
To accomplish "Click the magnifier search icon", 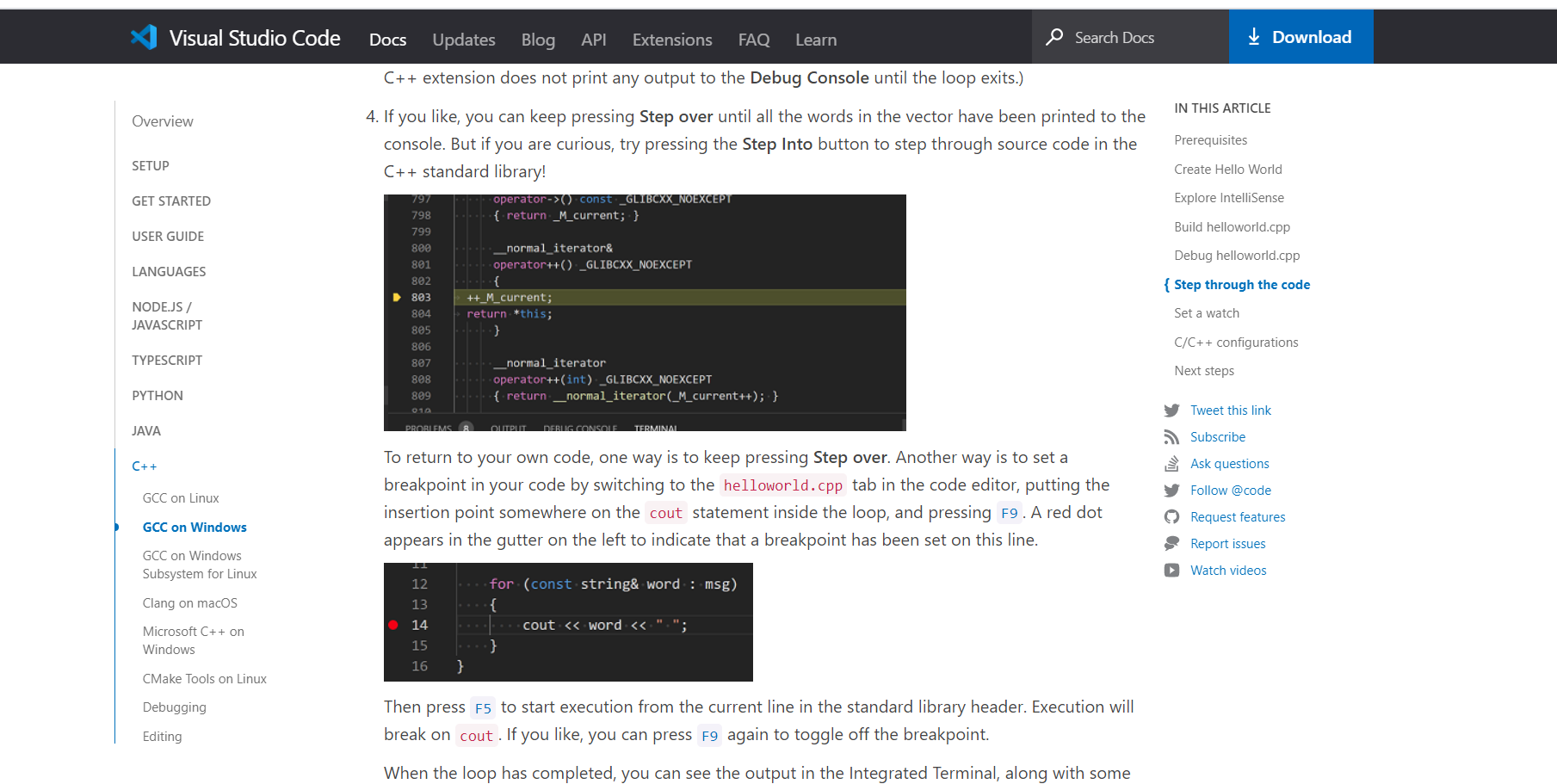I will pos(1053,37).
